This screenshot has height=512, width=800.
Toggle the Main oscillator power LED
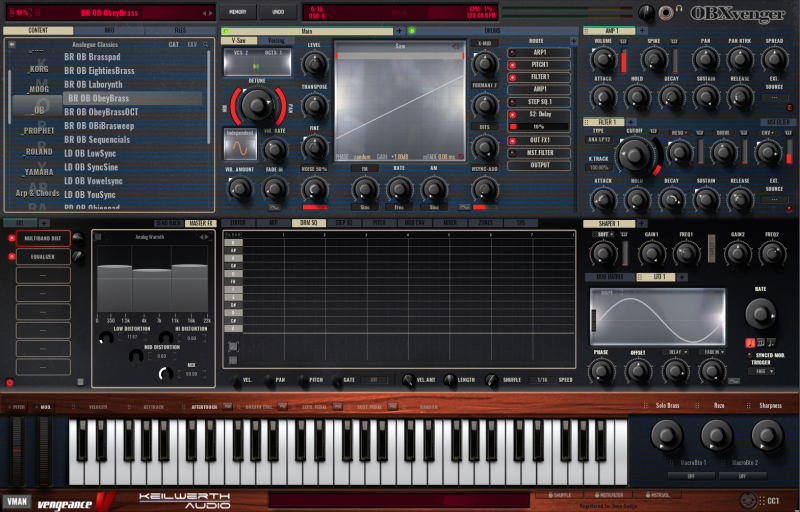[226, 31]
